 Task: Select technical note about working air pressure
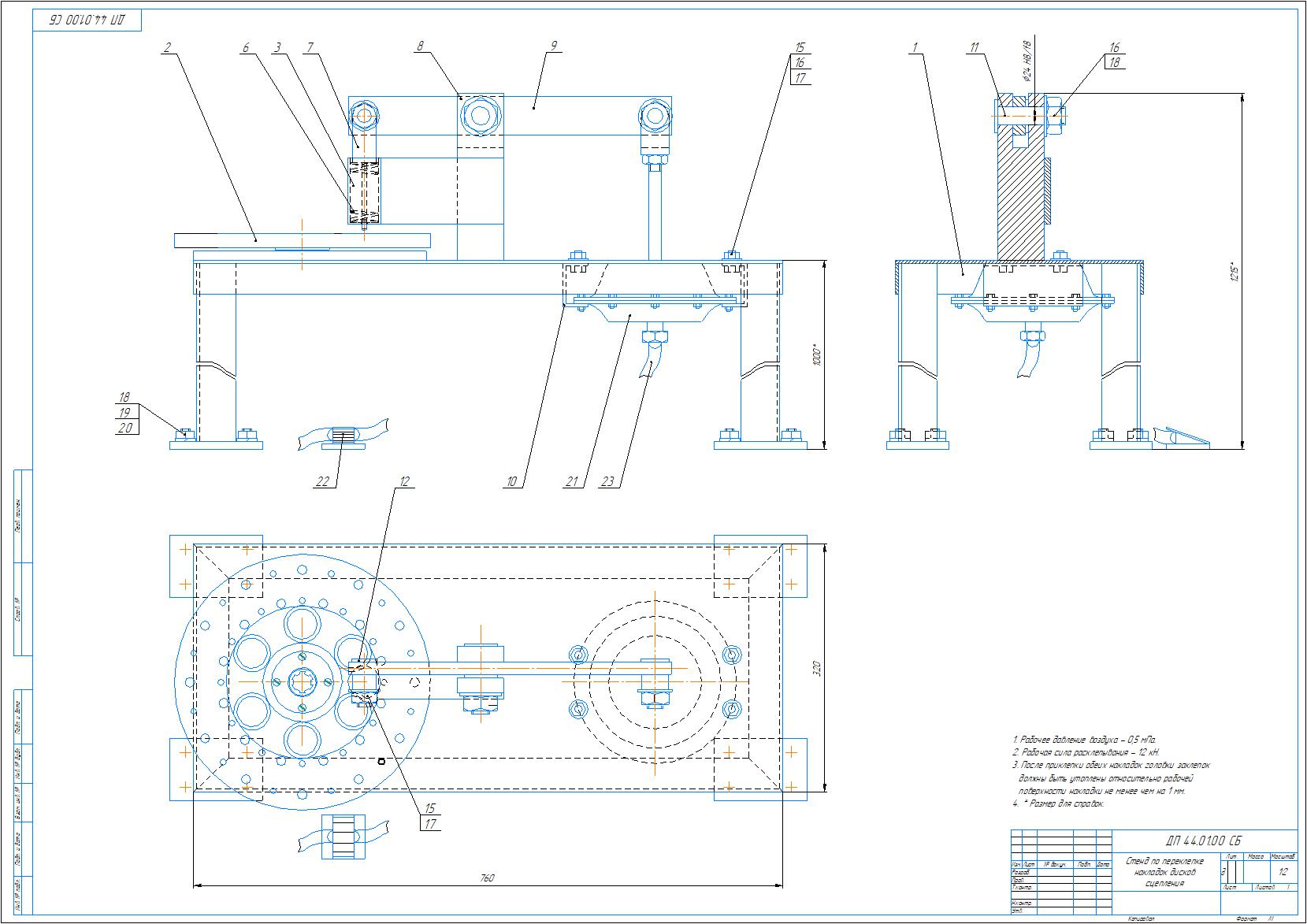(1084, 740)
